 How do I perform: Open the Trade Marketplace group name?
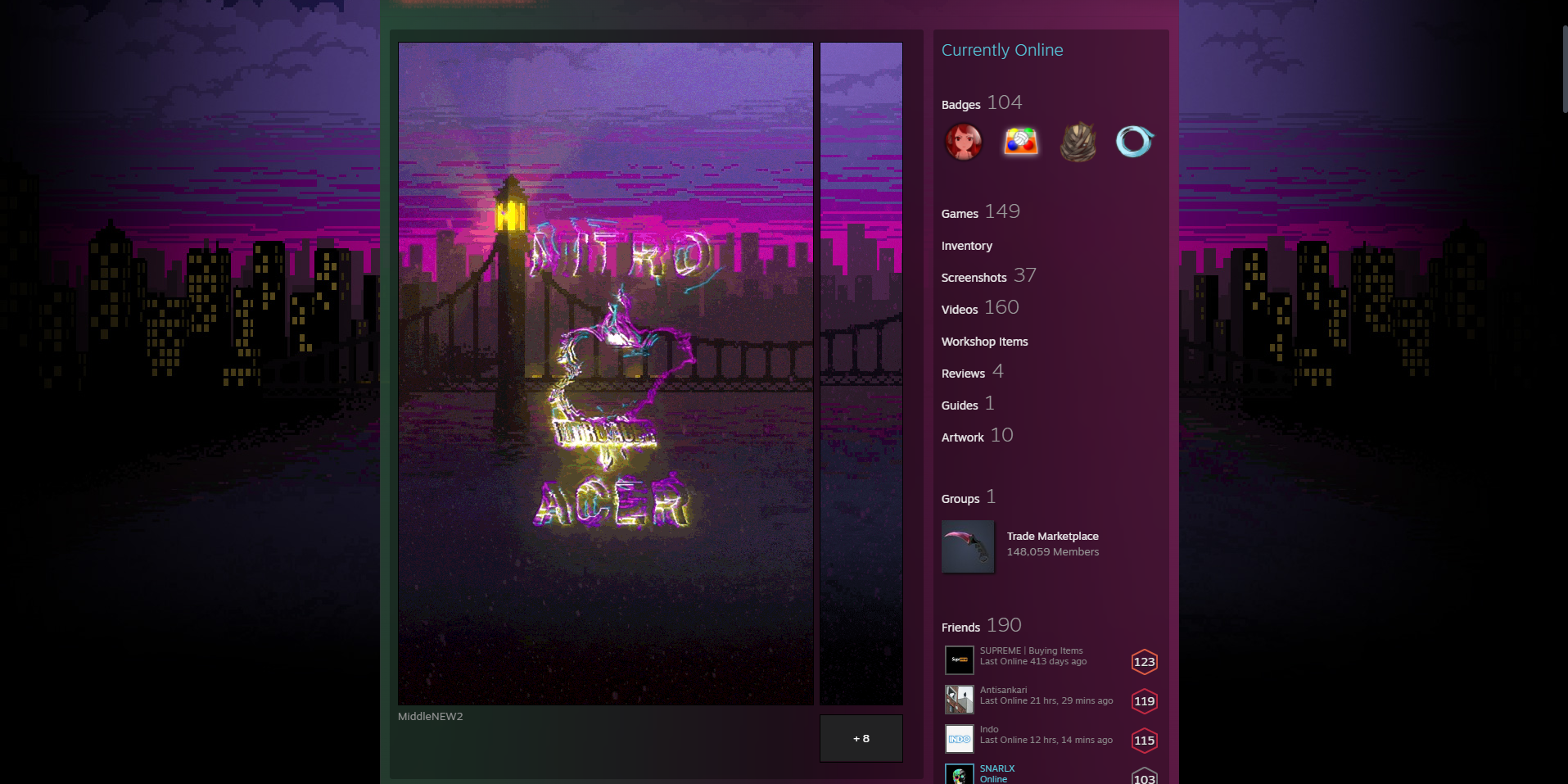click(1053, 536)
